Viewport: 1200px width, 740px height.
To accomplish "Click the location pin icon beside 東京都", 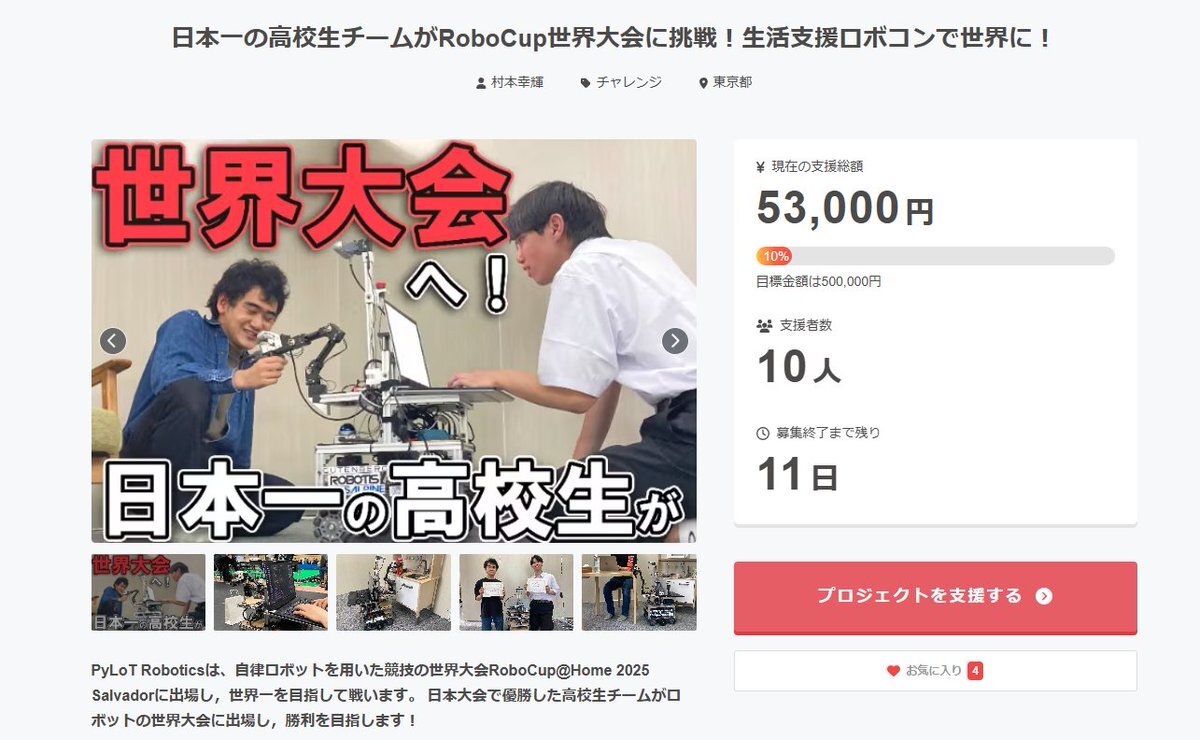I will coord(703,83).
